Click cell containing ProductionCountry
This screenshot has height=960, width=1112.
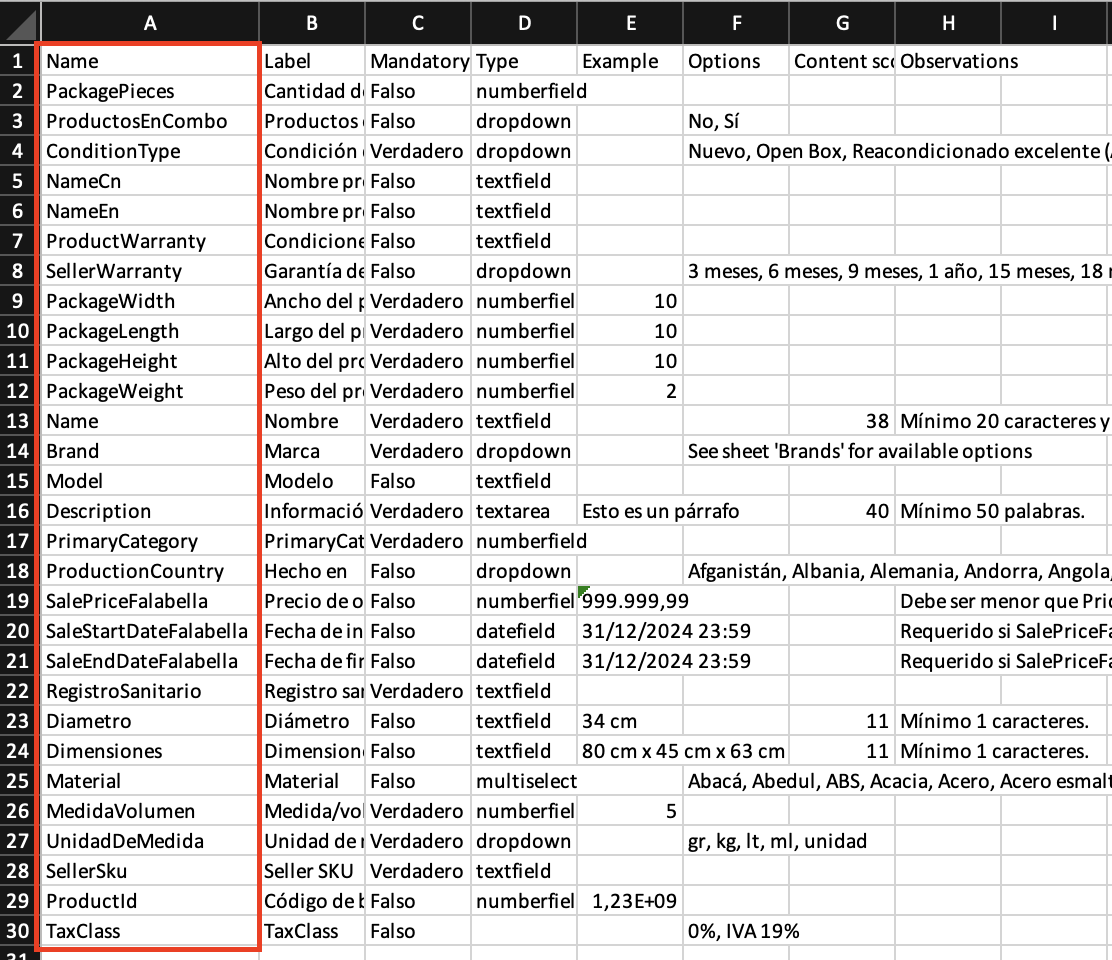(150, 571)
